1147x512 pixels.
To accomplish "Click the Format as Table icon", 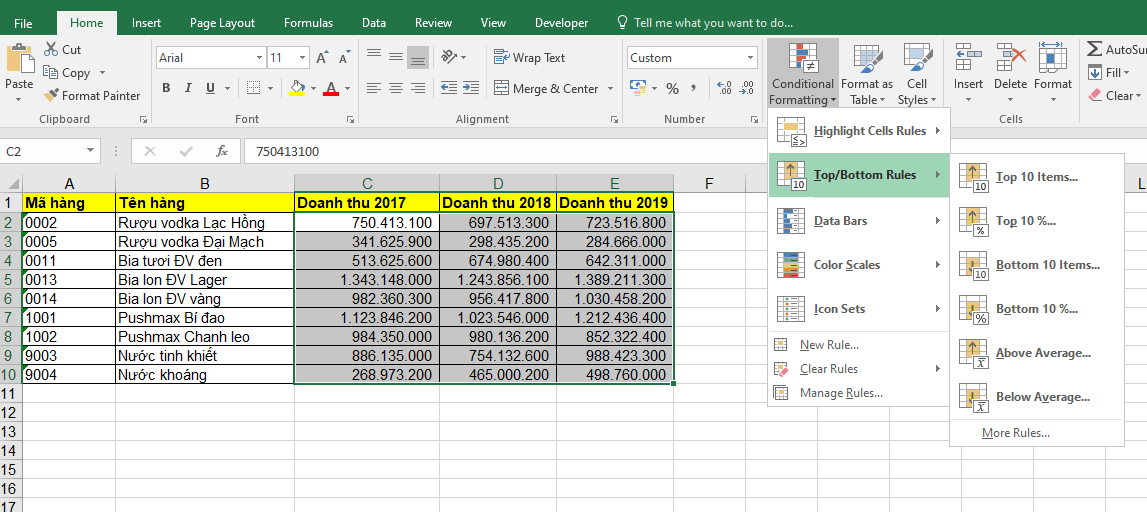I will 866,74.
